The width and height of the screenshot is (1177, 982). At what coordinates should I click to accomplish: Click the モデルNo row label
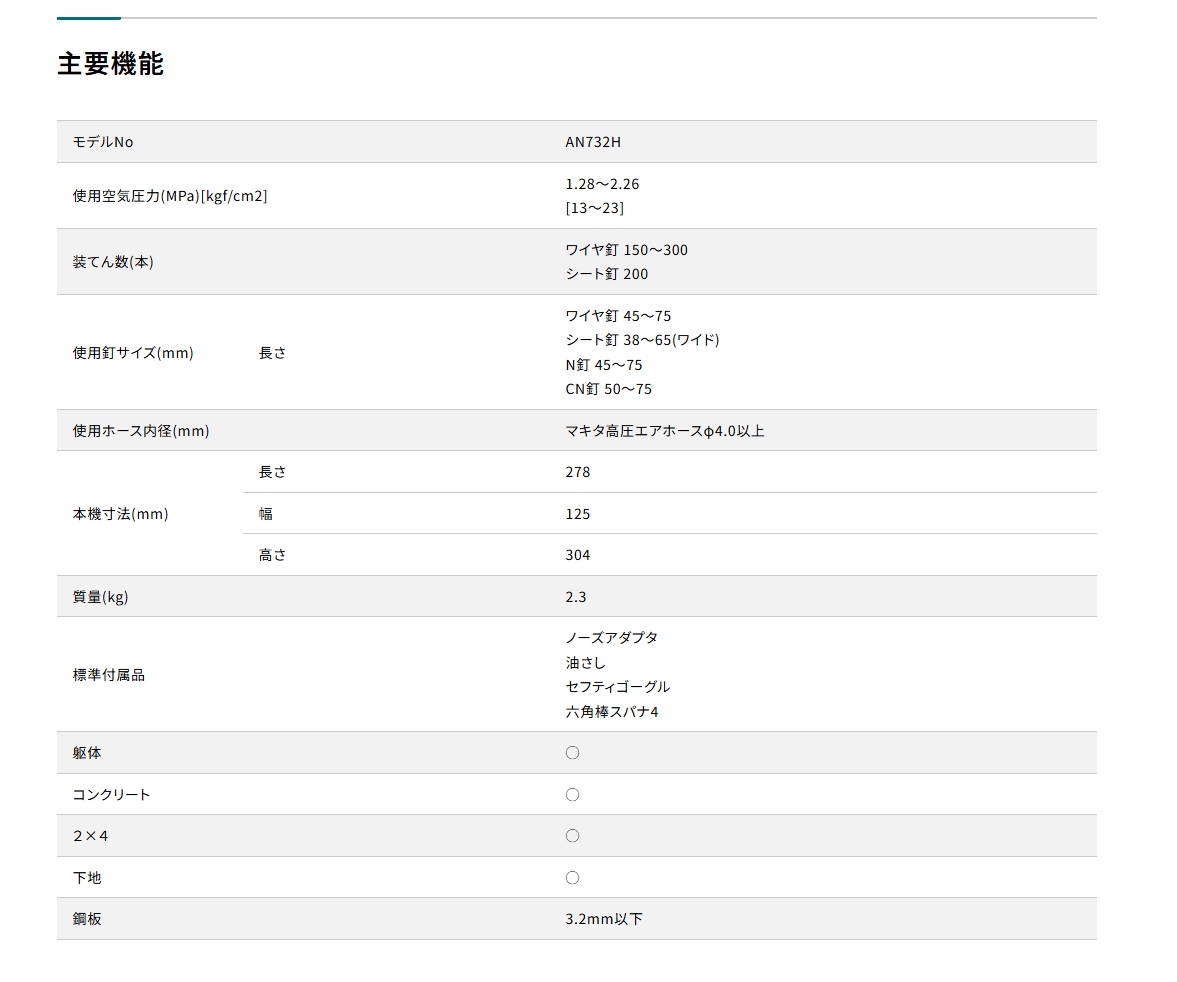(x=103, y=142)
